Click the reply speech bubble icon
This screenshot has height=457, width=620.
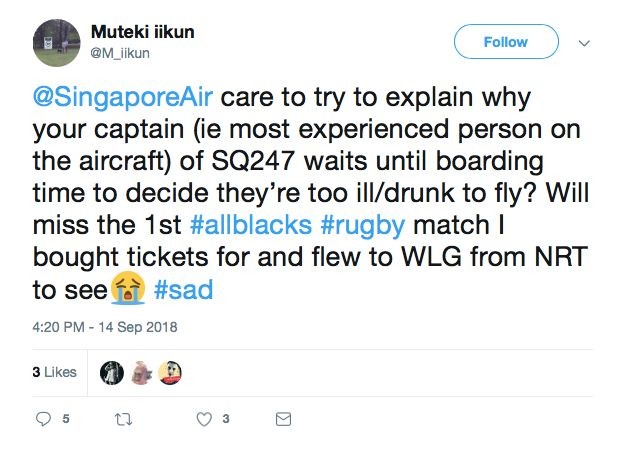click(43, 419)
